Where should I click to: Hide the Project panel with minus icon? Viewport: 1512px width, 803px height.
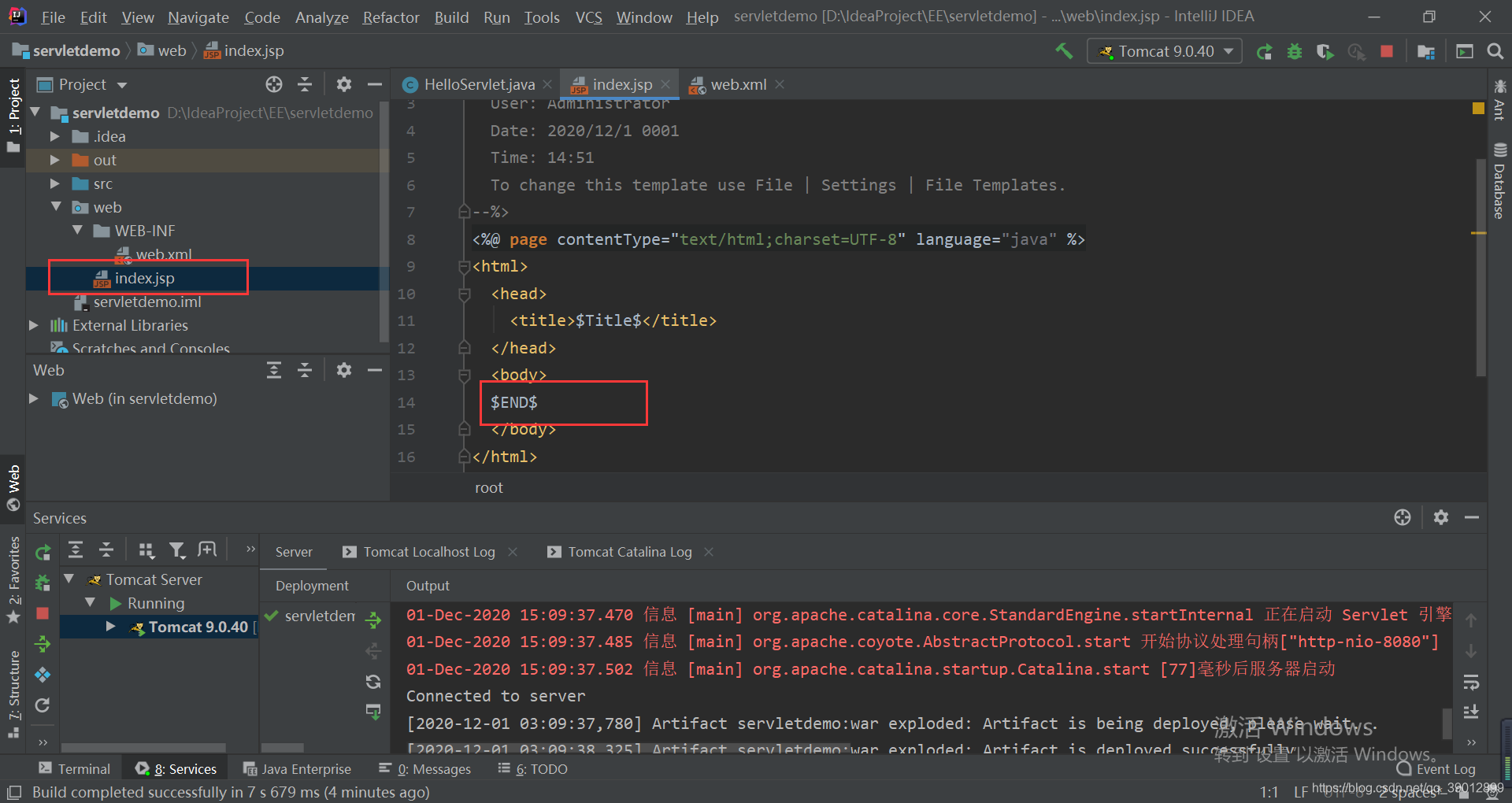point(375,84)
